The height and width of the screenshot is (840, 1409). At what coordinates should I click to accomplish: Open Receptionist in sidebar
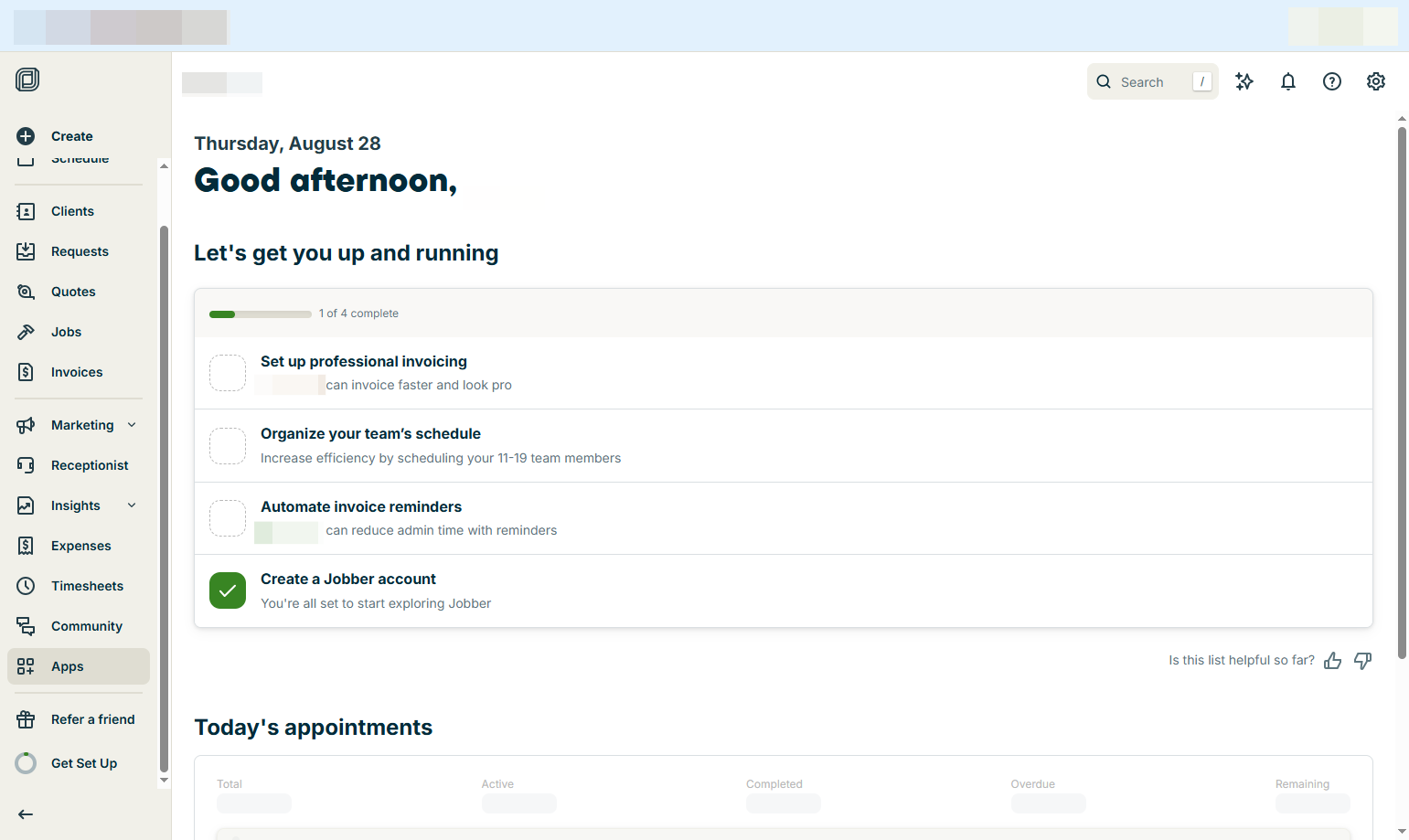click(x=79, y=465)
